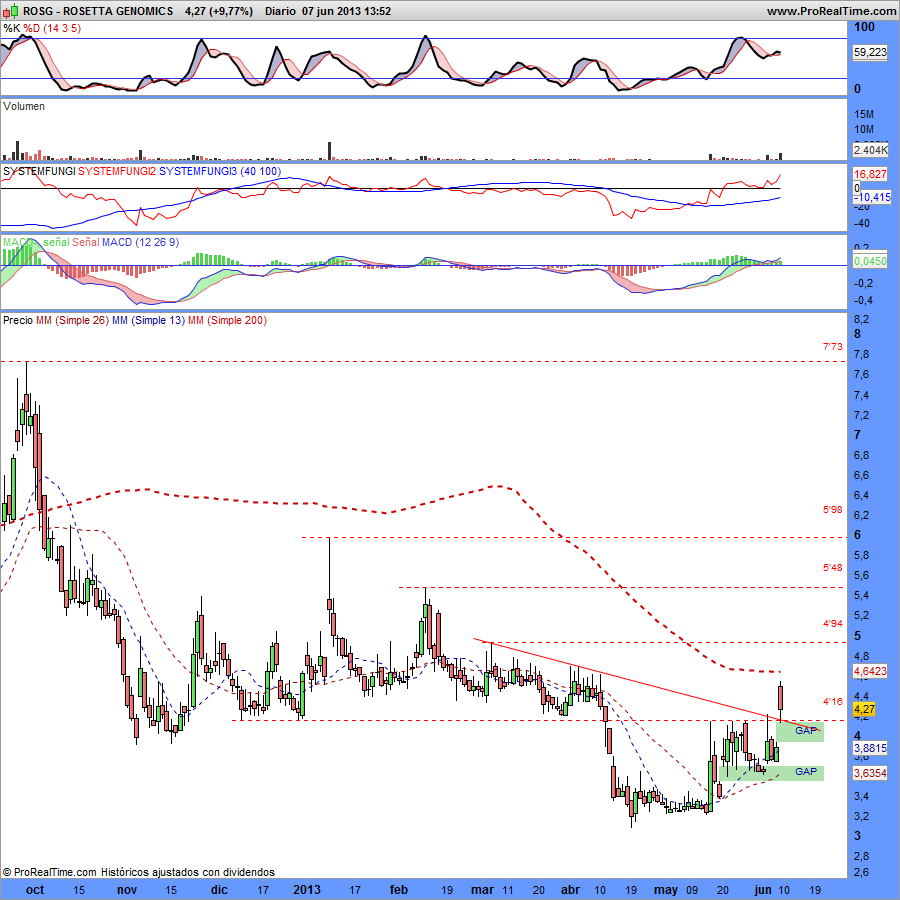Click the %D (14 3 5) legend label
Image resolution: width=900 pixels, height=900 pixels.
(52, 28)
